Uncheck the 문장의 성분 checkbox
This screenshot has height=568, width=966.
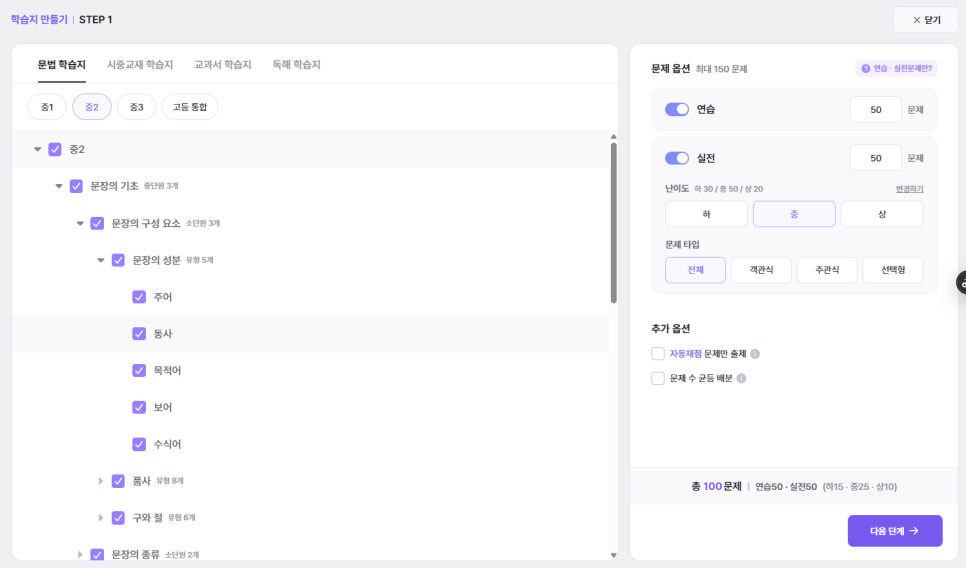118,260
